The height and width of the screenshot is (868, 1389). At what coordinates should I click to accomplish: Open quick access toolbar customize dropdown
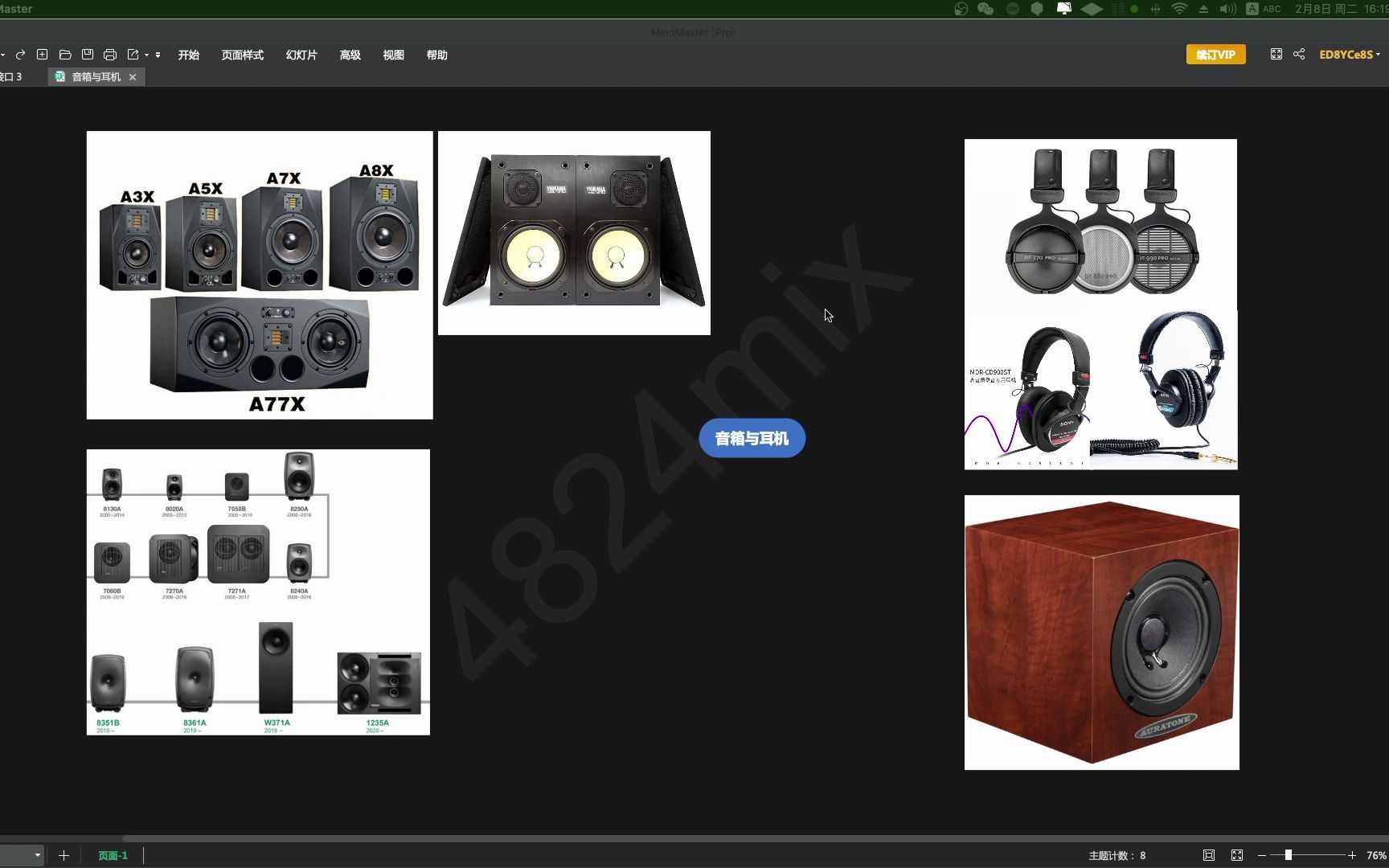[158, 55]
